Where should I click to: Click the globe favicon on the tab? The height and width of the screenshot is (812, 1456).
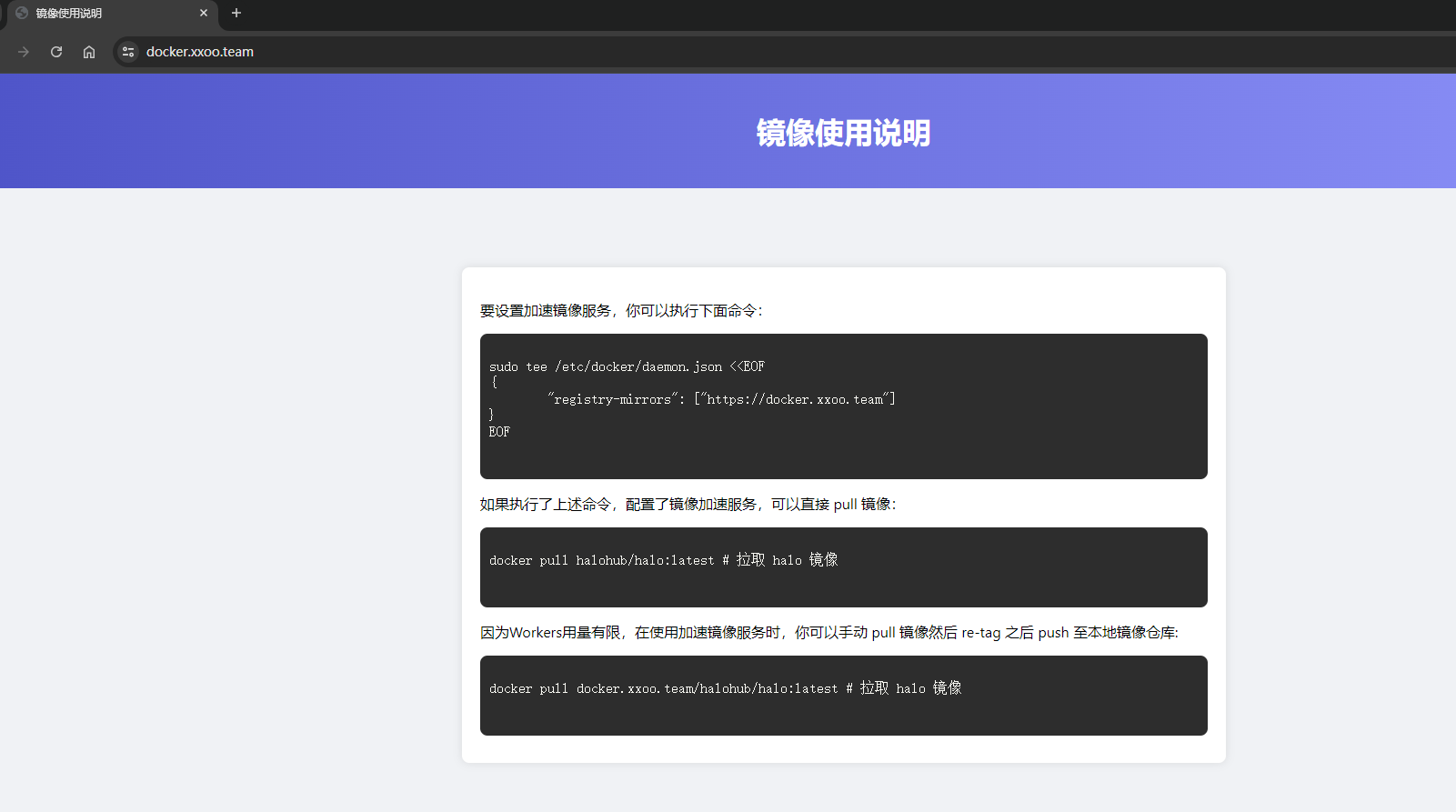click(x=22, y=13)
